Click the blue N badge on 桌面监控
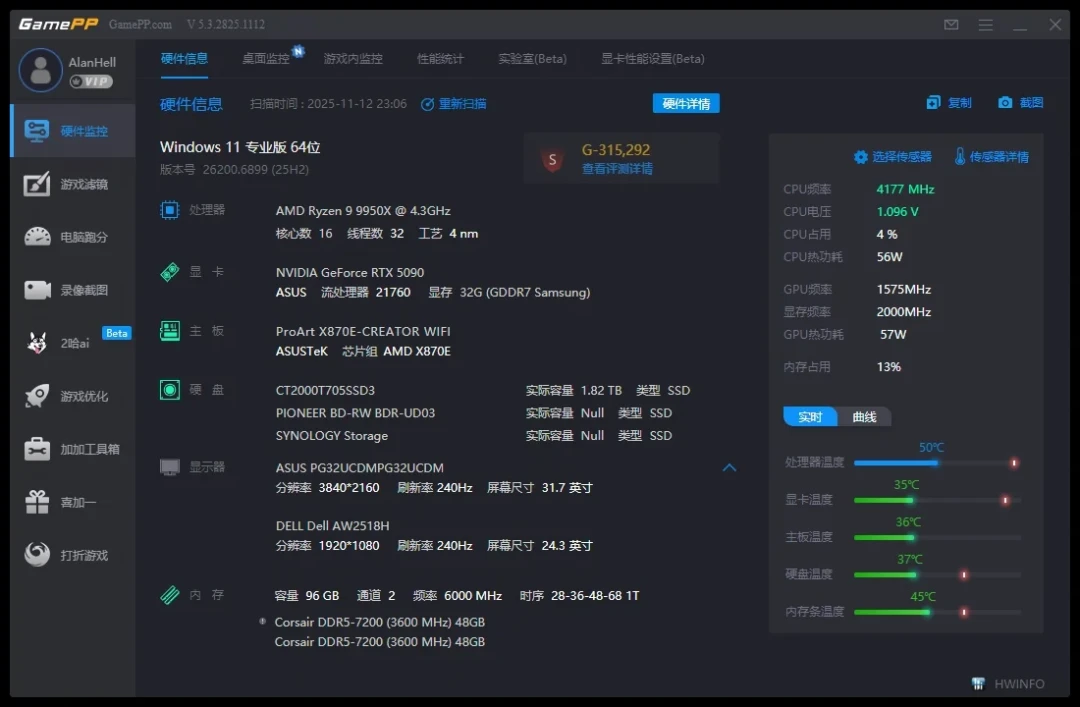Screen dimensions: 1080x707 [x=298, y=51]
